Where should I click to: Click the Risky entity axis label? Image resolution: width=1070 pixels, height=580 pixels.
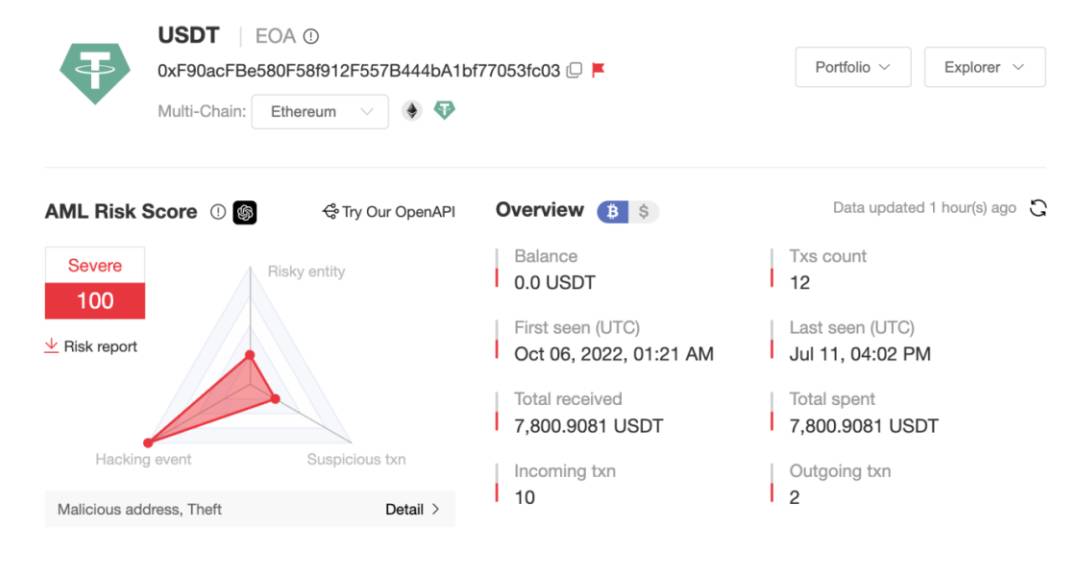pos(306,272)
